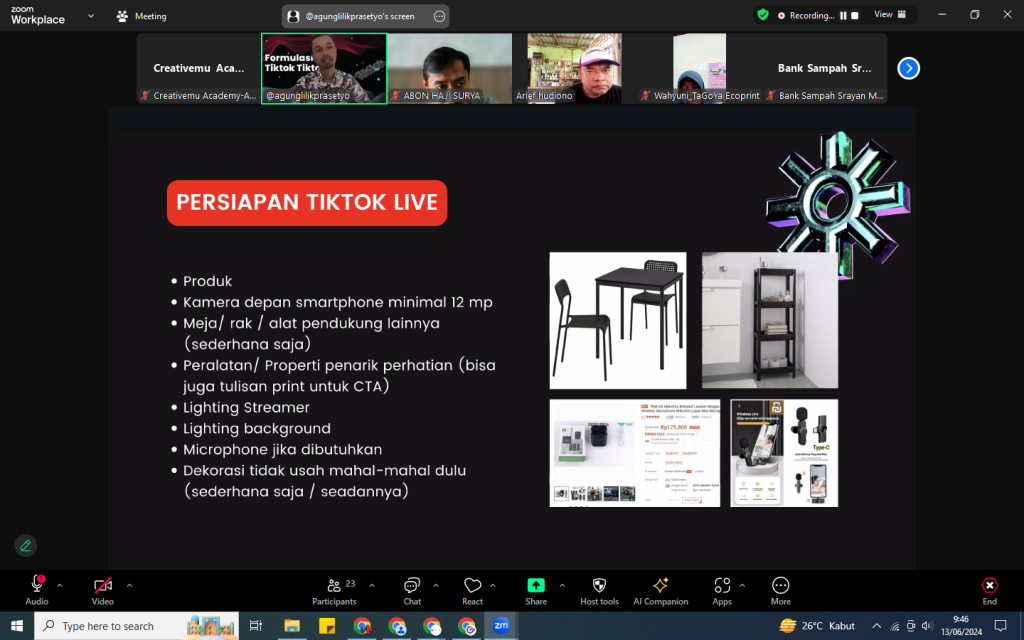This screenshot has height=640, width=1024.
Task: Click the green Share screen button
Action: pyautogui.click(x=536, y=585)
